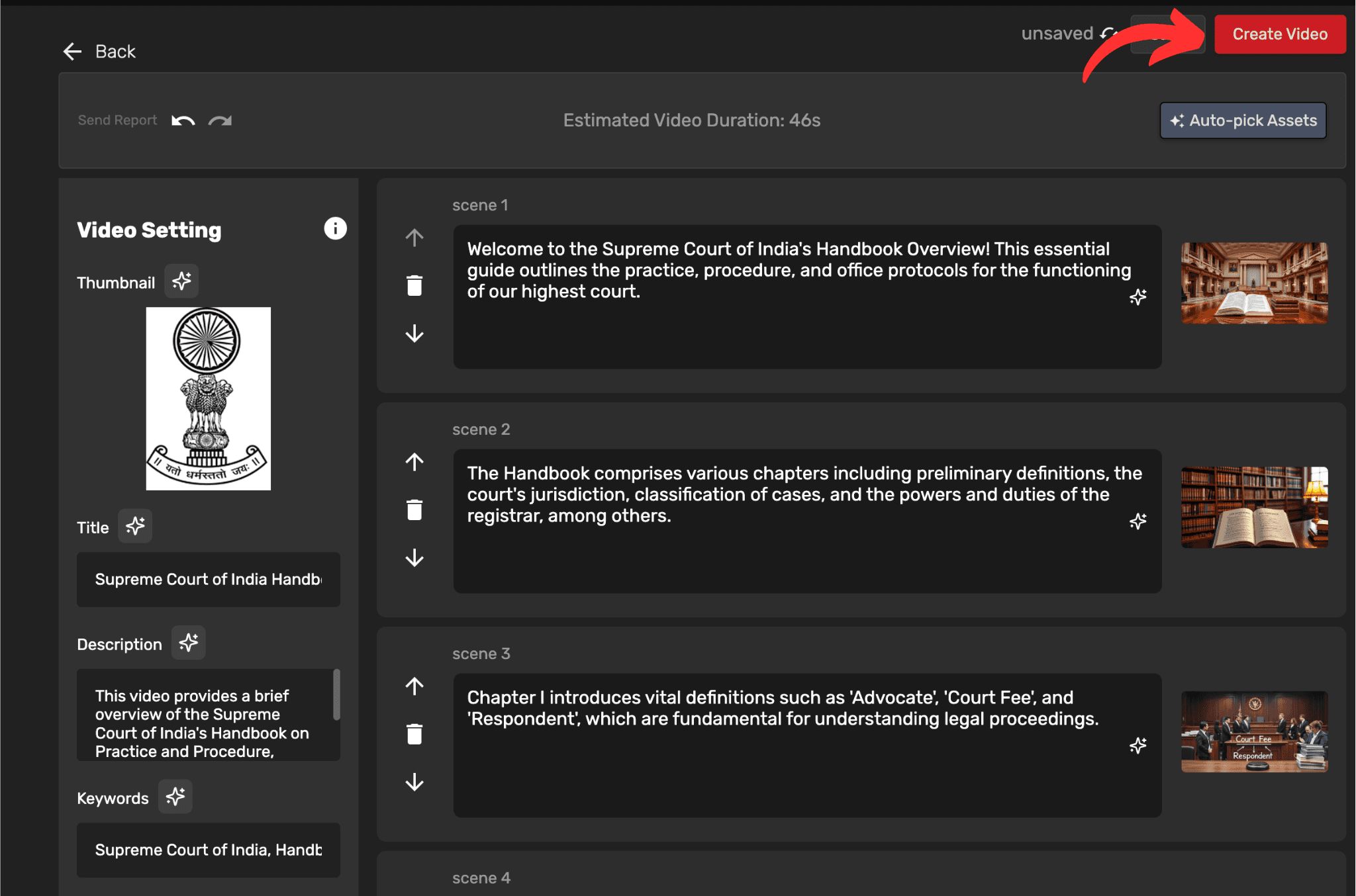1356x896 pixels.
Task: Rewrite scene 3 text with AI sparkle
Action: point(1138,746)
